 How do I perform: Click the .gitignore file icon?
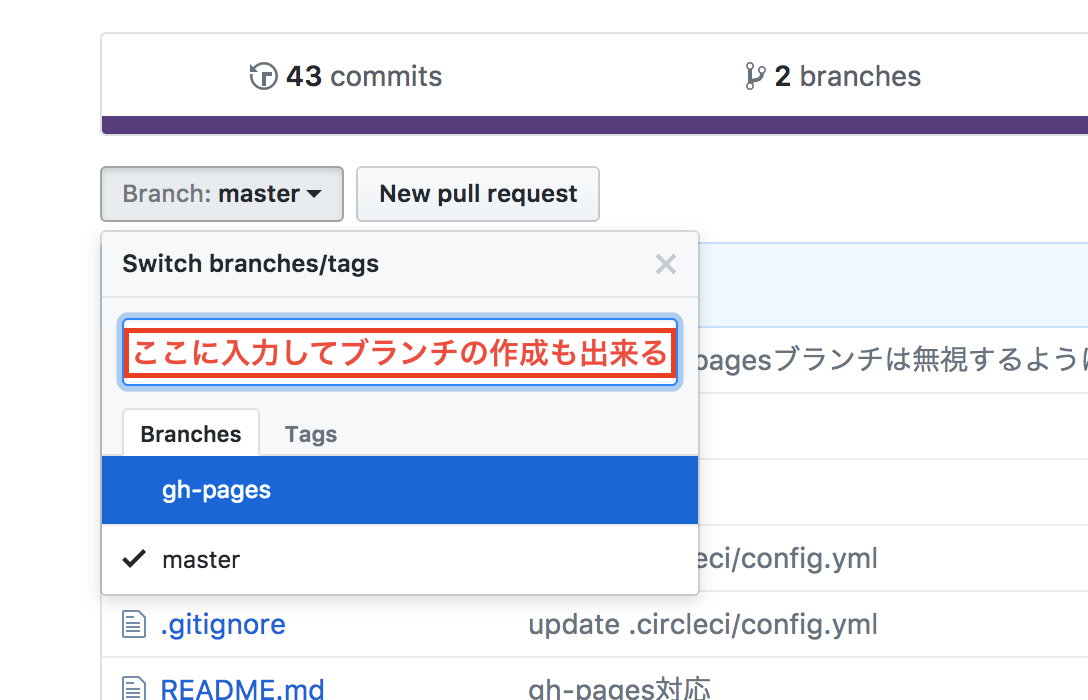[x=134, y=624]
